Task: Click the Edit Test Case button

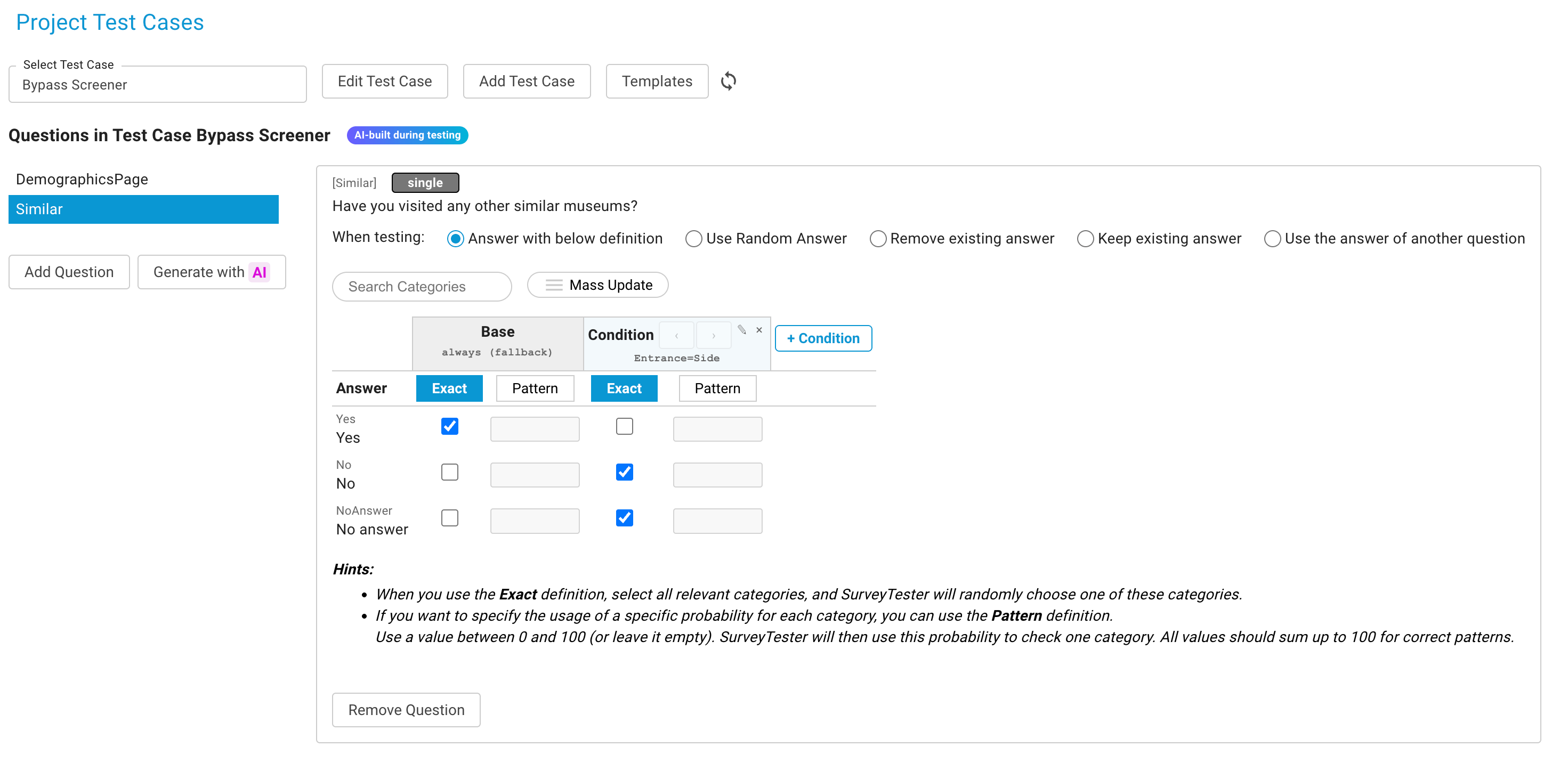Action: (x=385, y=81)
